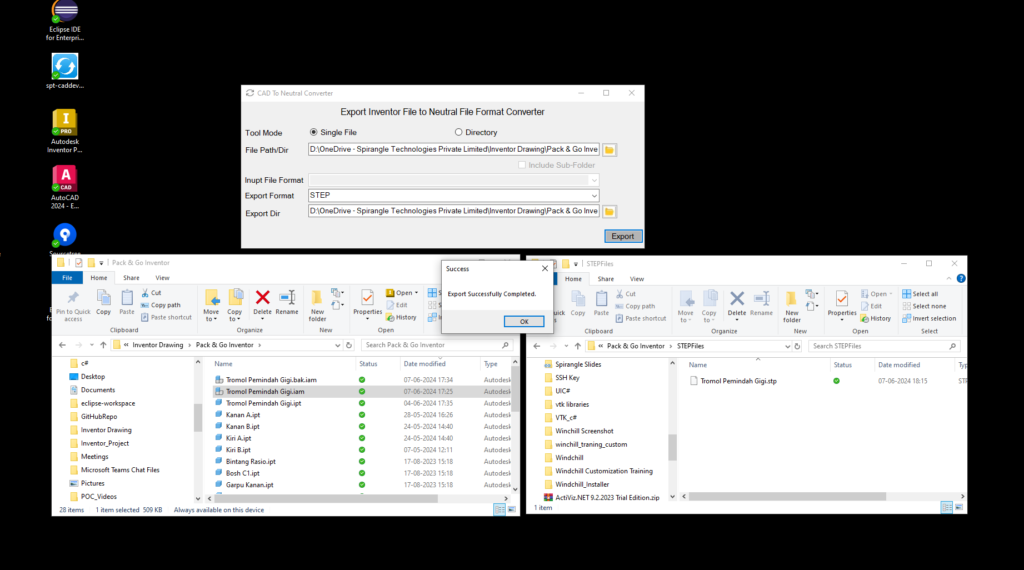
Task: Expand Move to dropdown in Pack & Go ribbon
Action: [211, 315]
